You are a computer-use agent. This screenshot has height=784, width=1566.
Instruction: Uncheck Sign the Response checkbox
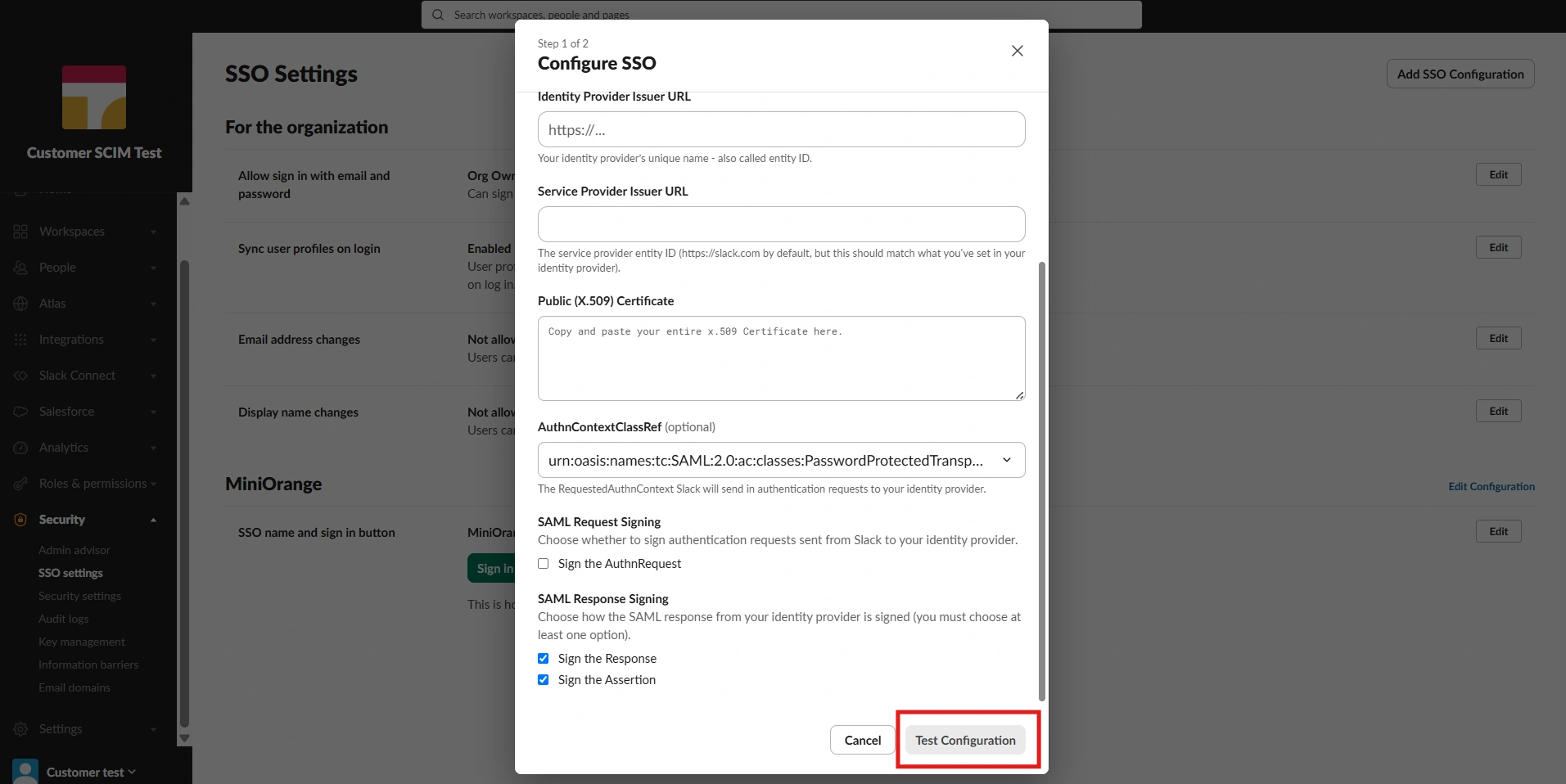point(544,659)
